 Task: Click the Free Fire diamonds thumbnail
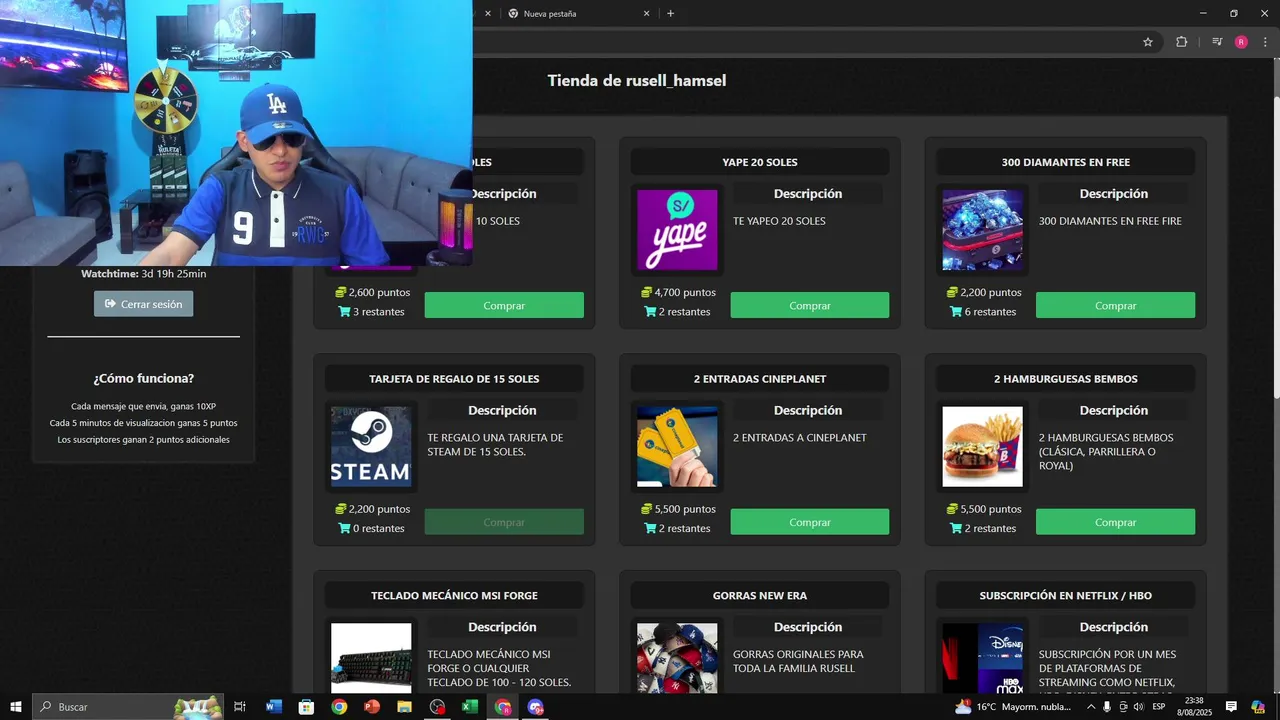click(x=982, y=230)
